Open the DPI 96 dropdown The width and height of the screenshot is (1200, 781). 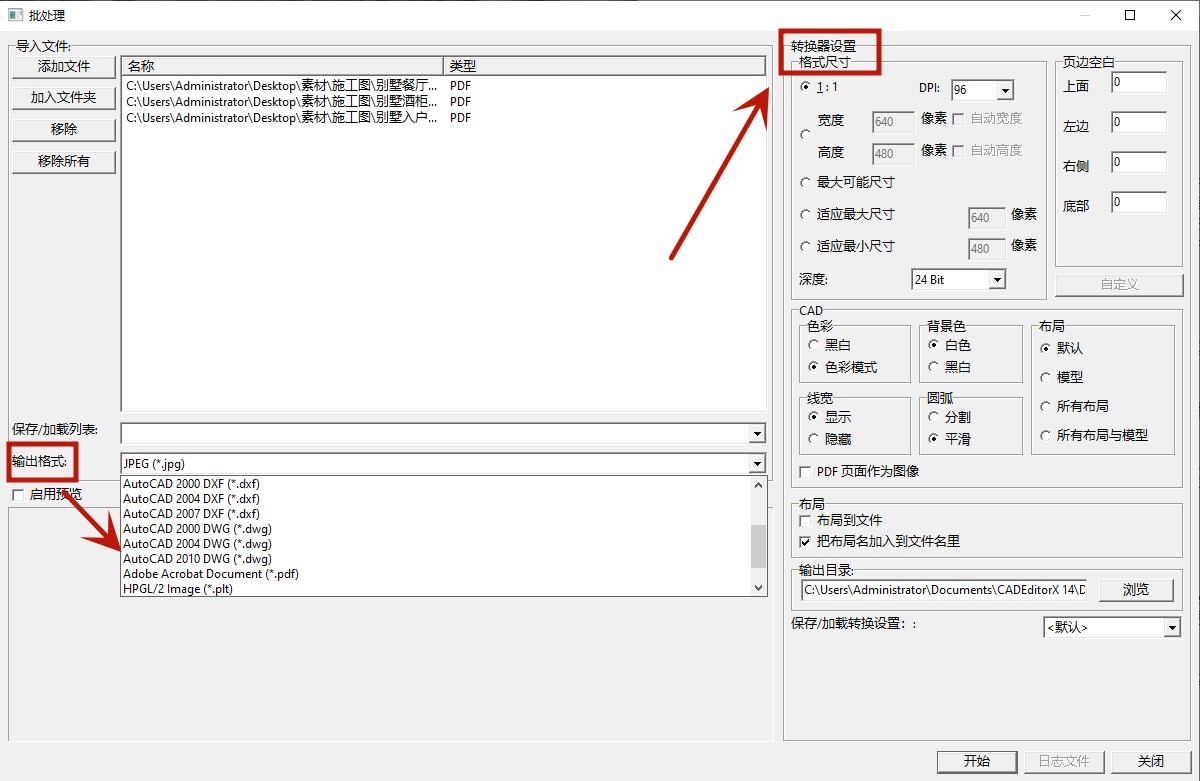tap(1005, 91)
